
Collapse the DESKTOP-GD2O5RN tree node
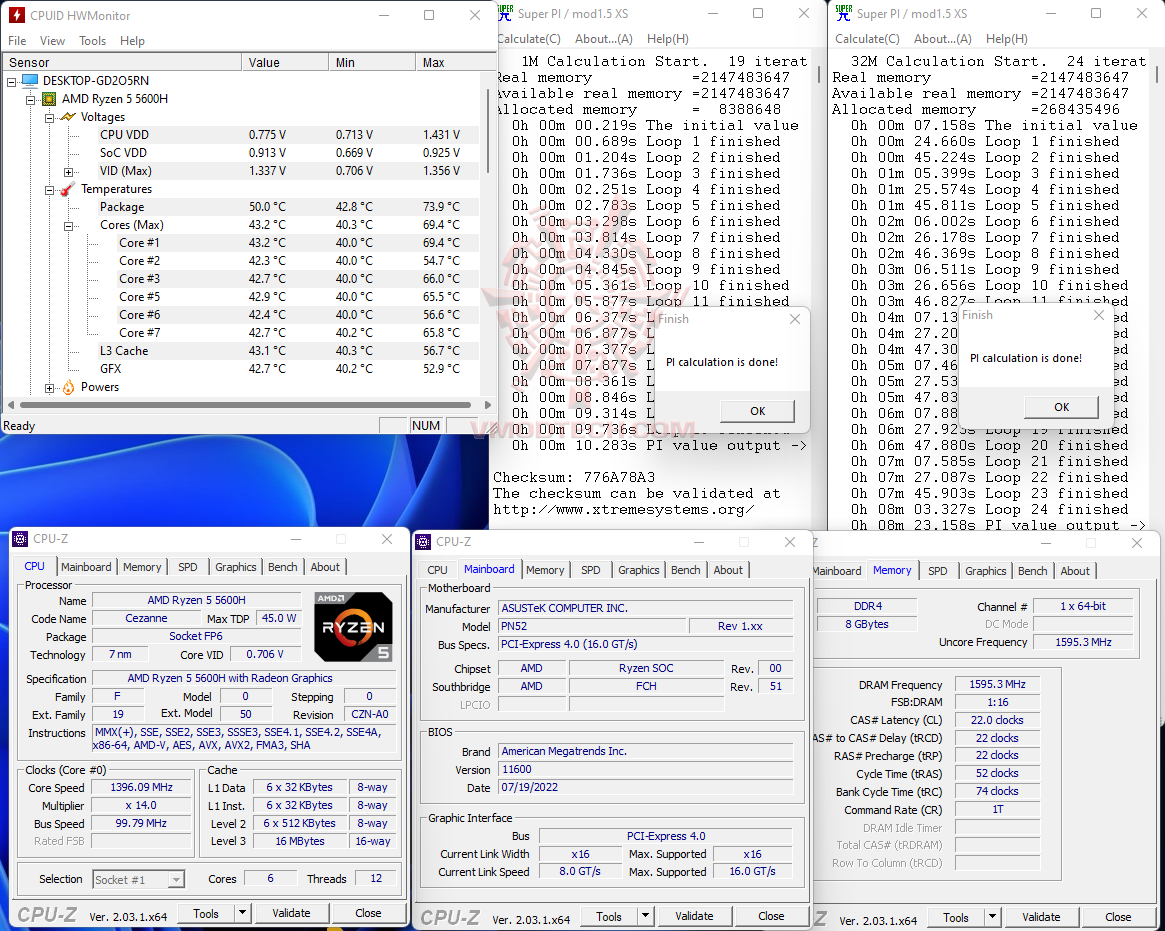(x=12, y=81)
